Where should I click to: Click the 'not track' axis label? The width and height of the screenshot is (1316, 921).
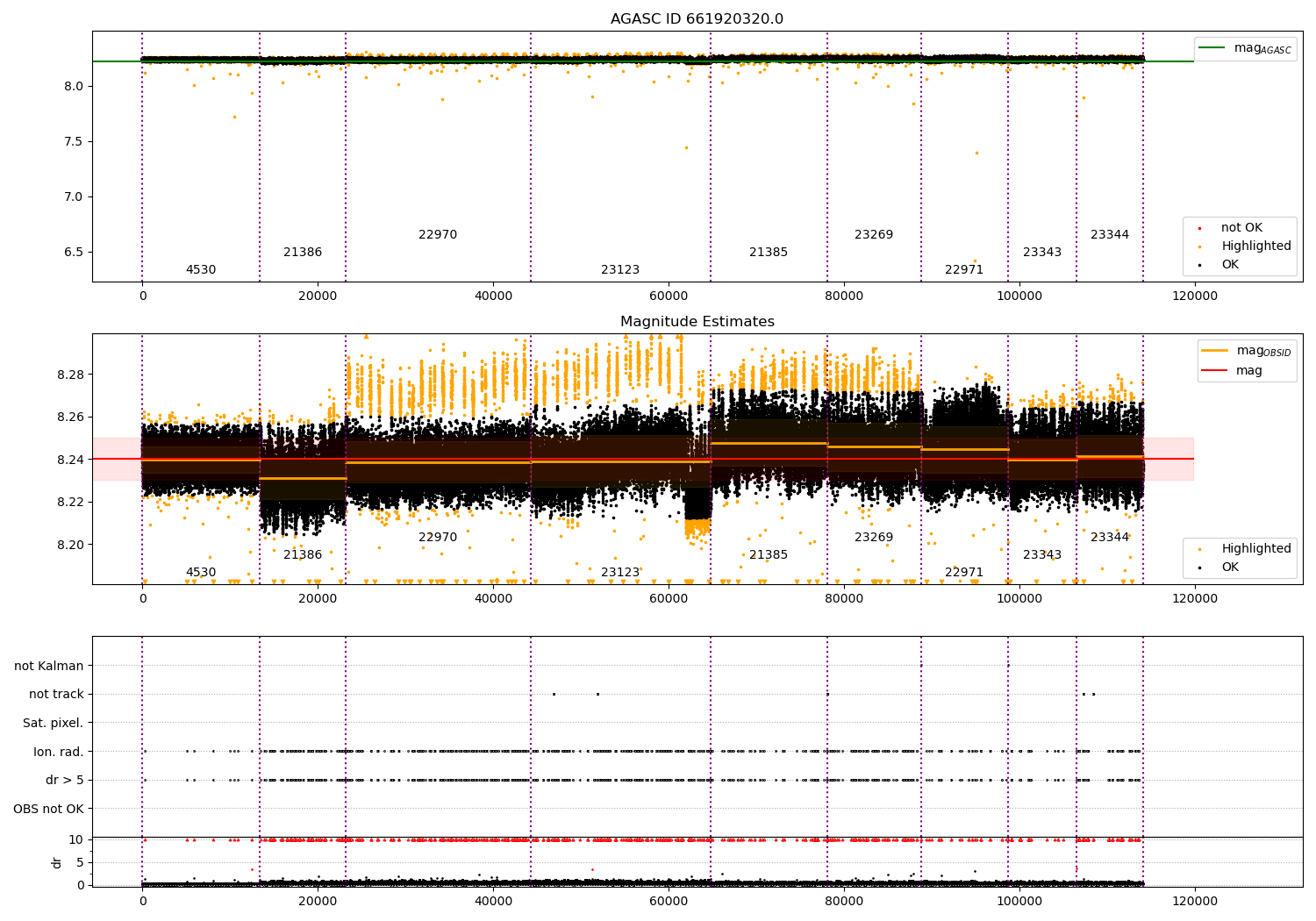(x=56, y=694)
